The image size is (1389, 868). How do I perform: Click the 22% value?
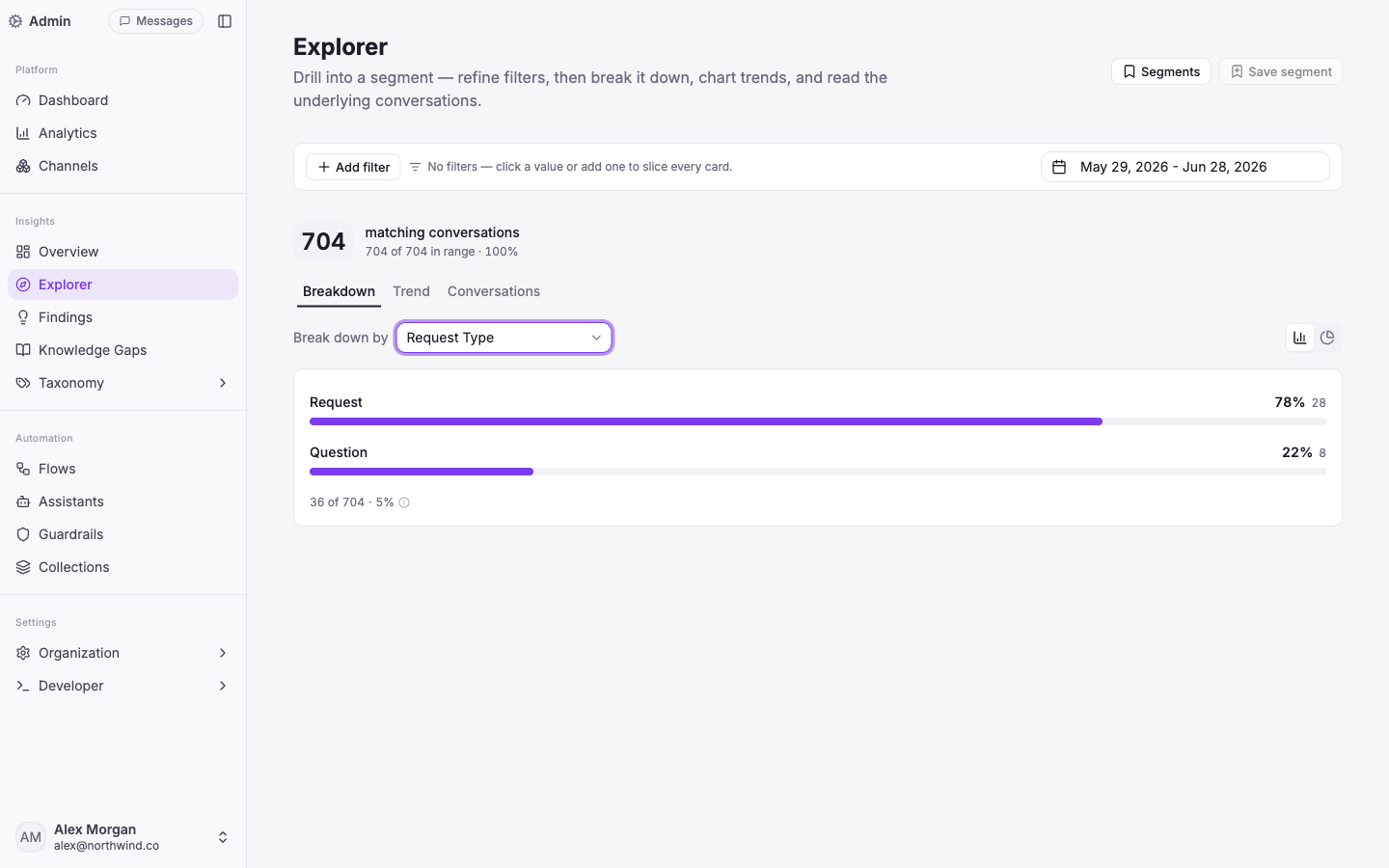click(x=1297, y=452)
